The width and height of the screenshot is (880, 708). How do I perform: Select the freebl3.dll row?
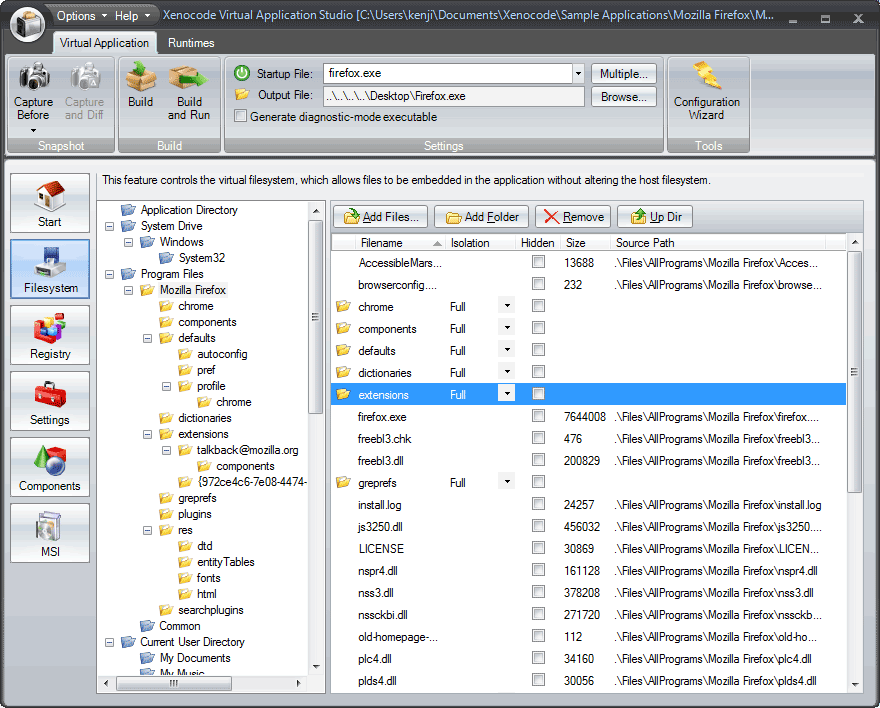(588, 460)
